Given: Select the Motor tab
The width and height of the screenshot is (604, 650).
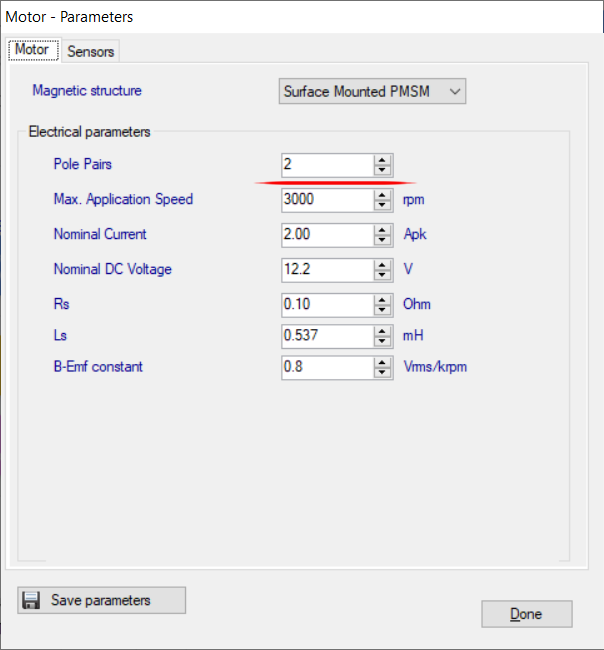Looking at the screenshot, I should (32, 50).
